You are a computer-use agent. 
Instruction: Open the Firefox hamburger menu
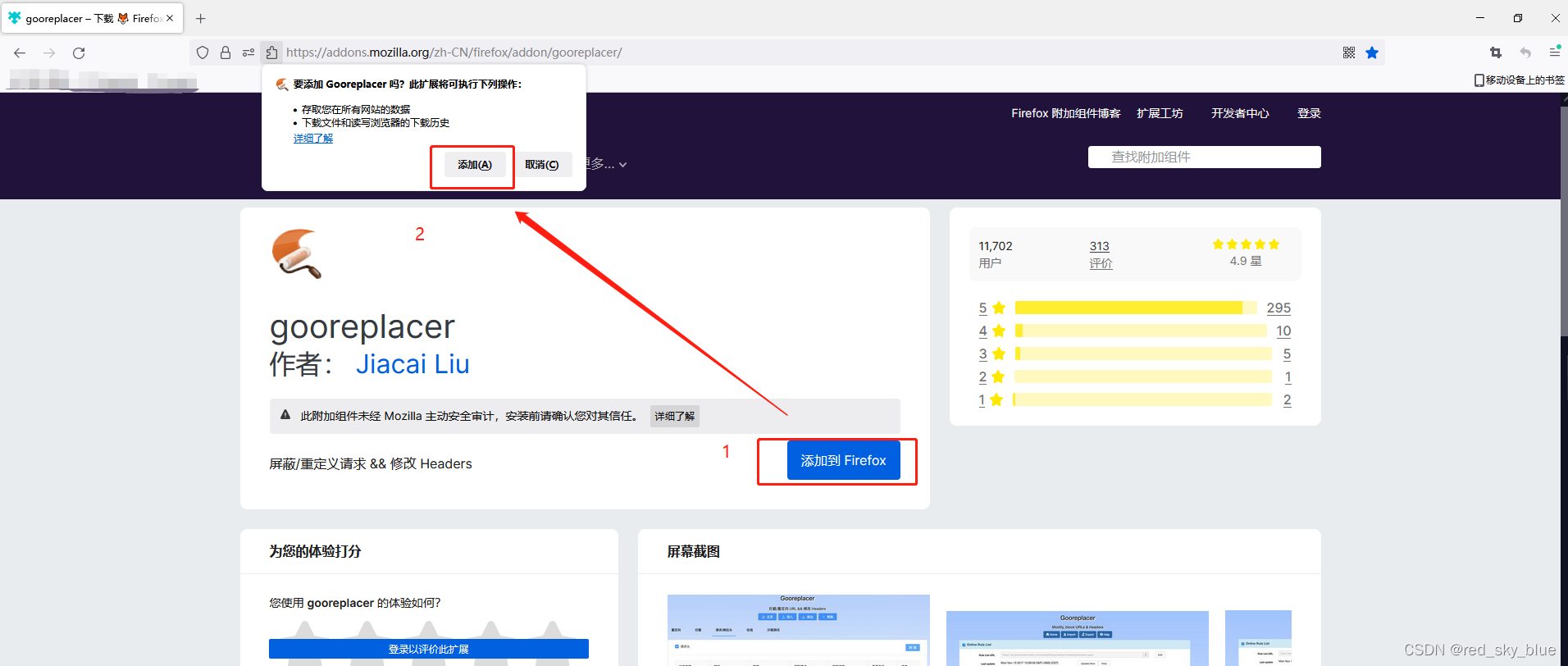point(1554,52)
